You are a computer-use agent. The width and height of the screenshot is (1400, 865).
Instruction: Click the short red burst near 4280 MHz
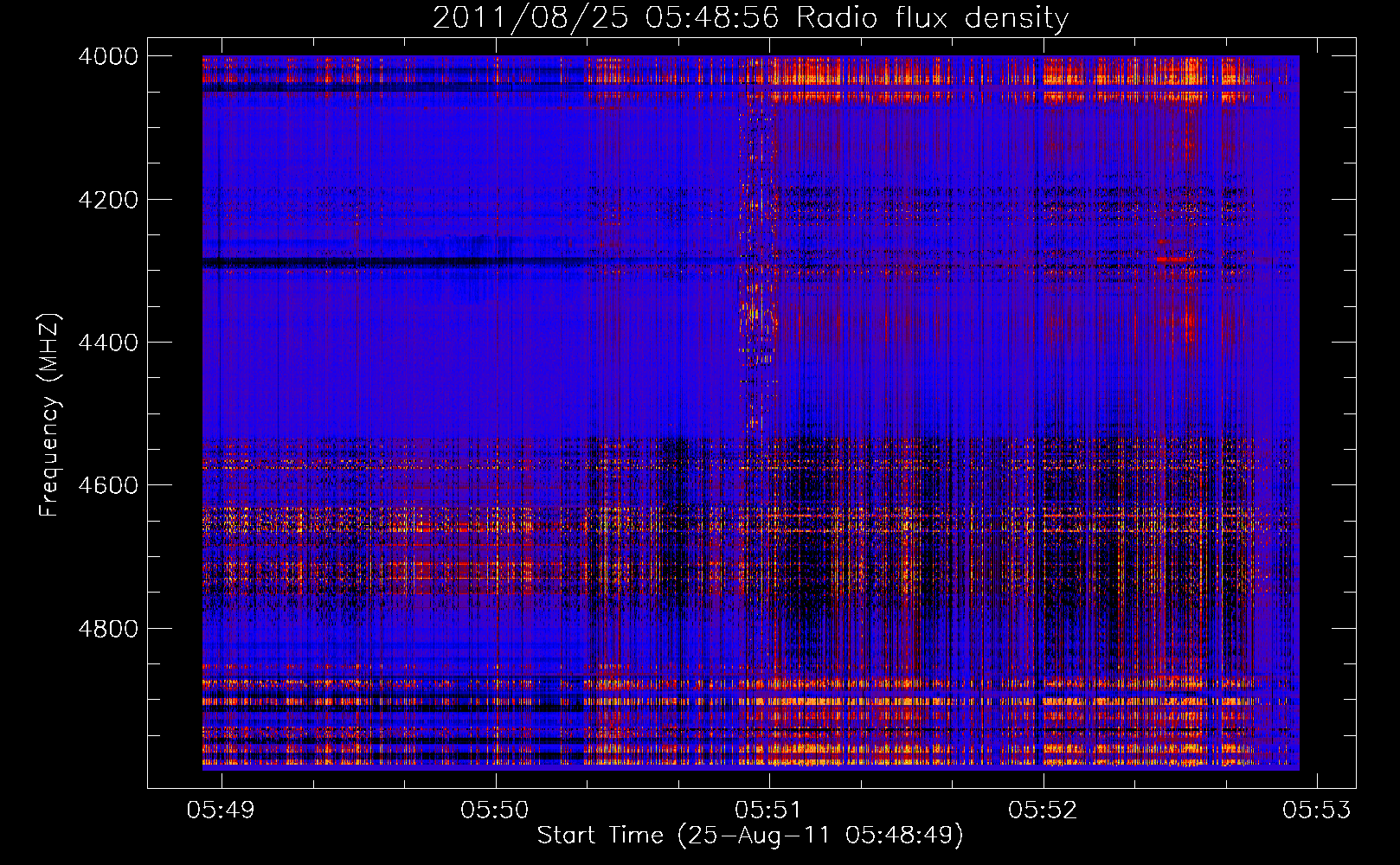click(1174, 259)
